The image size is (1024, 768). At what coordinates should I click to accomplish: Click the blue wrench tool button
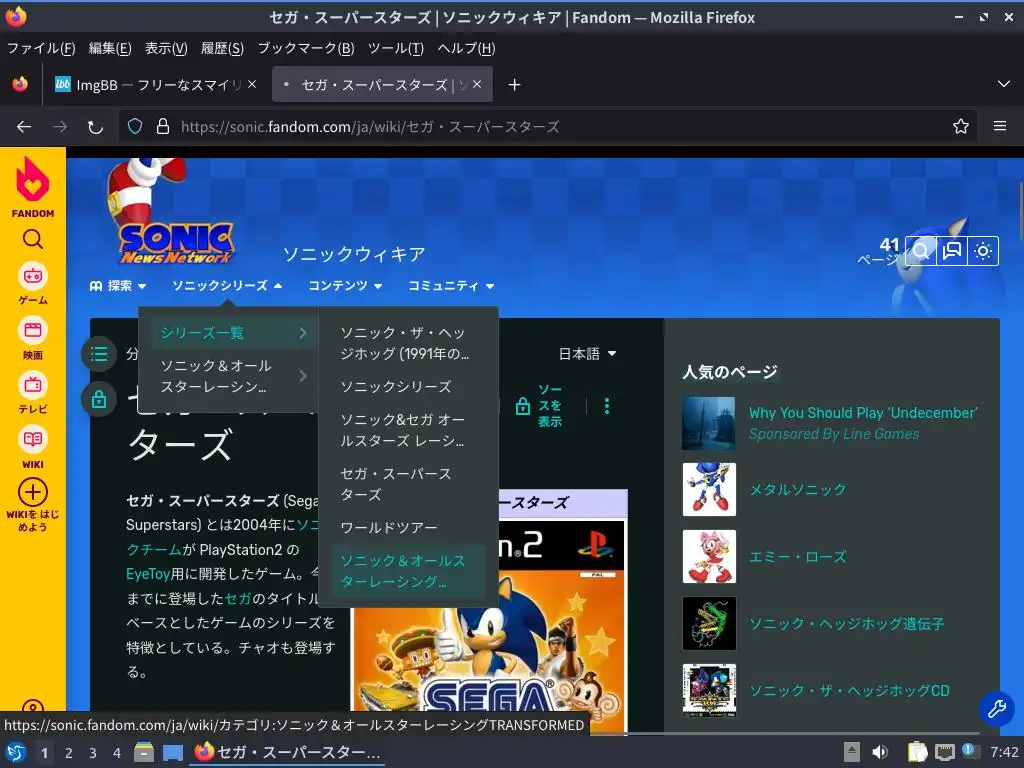(x=996, y=708)
